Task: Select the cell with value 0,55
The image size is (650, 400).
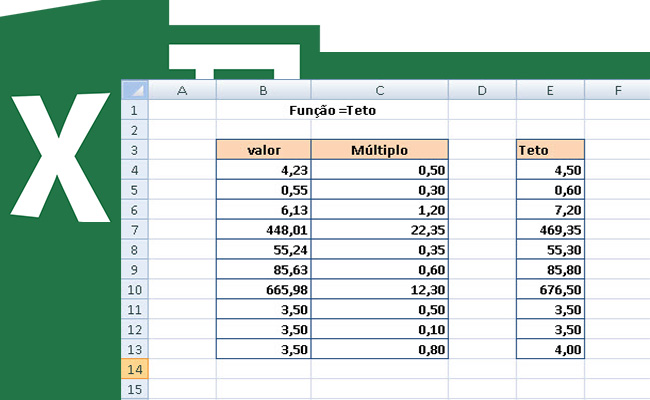Action: (264, 189)
